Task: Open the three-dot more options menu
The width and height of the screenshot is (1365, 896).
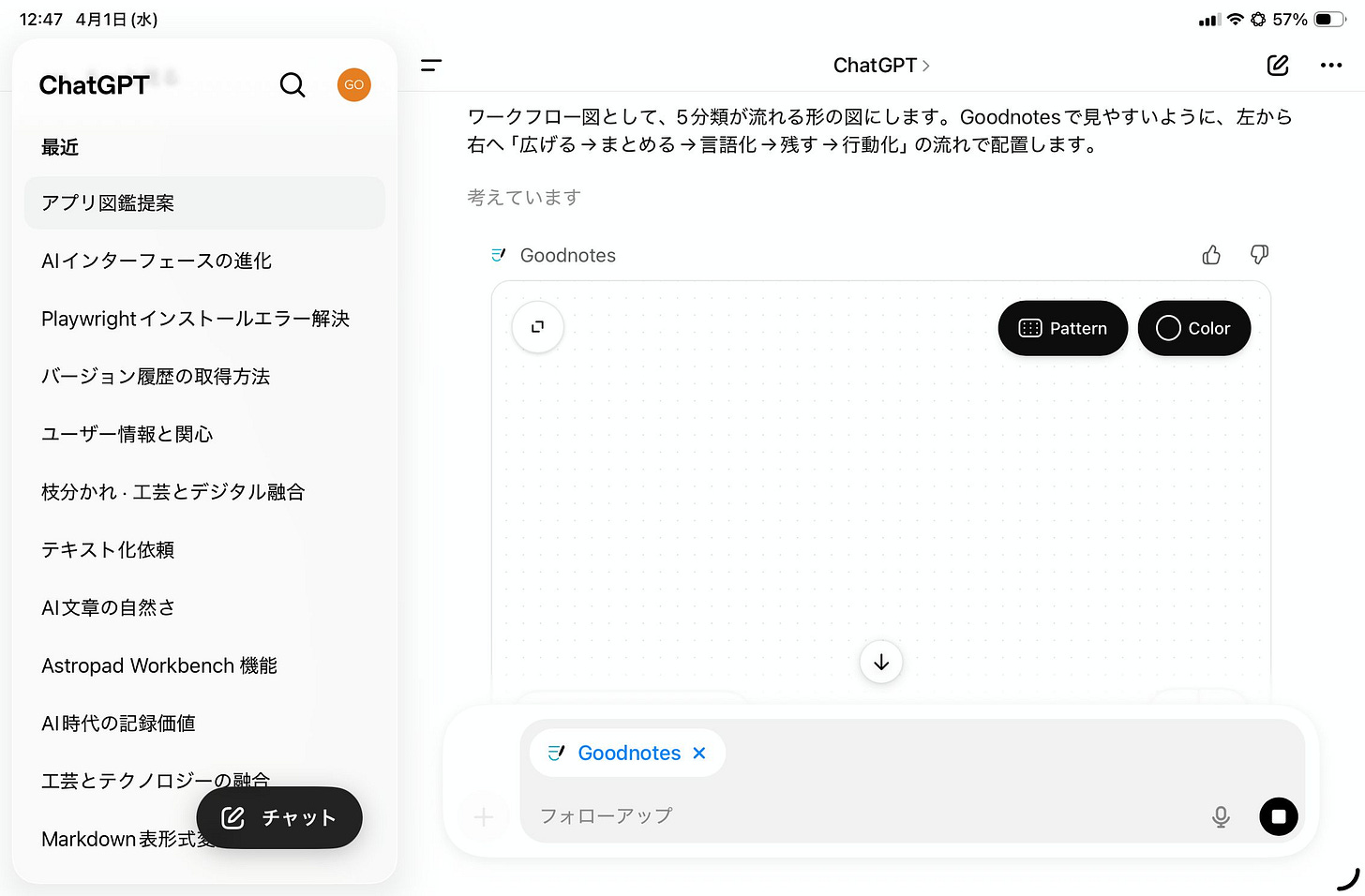Action: (x=1331, y=65)
